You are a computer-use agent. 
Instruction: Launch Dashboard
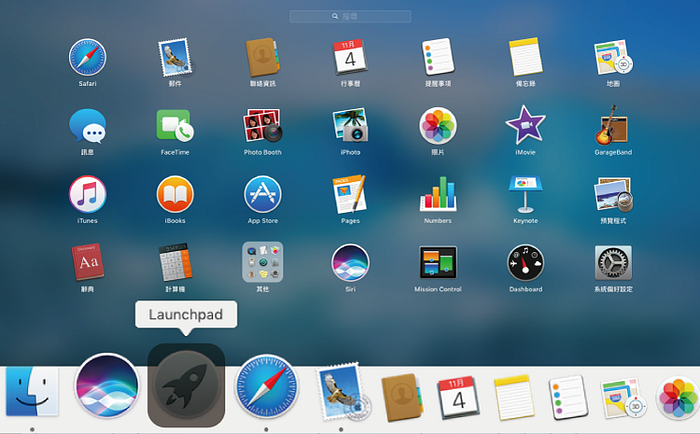[x=525, y=263]
